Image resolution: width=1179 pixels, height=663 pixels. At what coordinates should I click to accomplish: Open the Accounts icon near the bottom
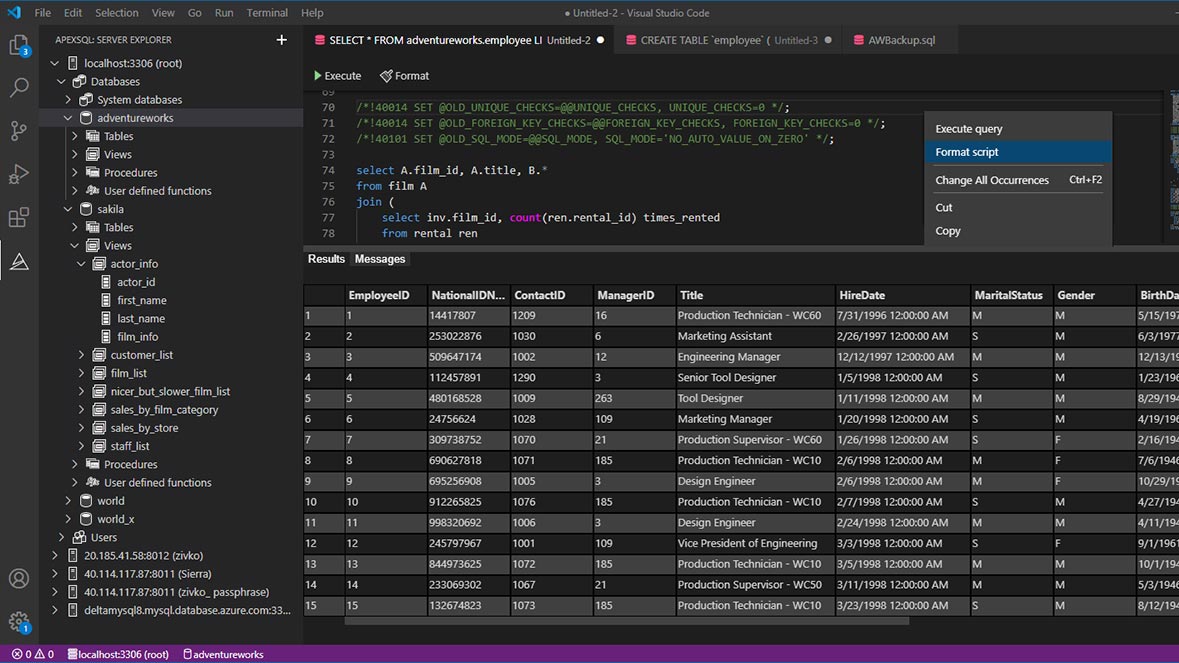pos(20,578)
